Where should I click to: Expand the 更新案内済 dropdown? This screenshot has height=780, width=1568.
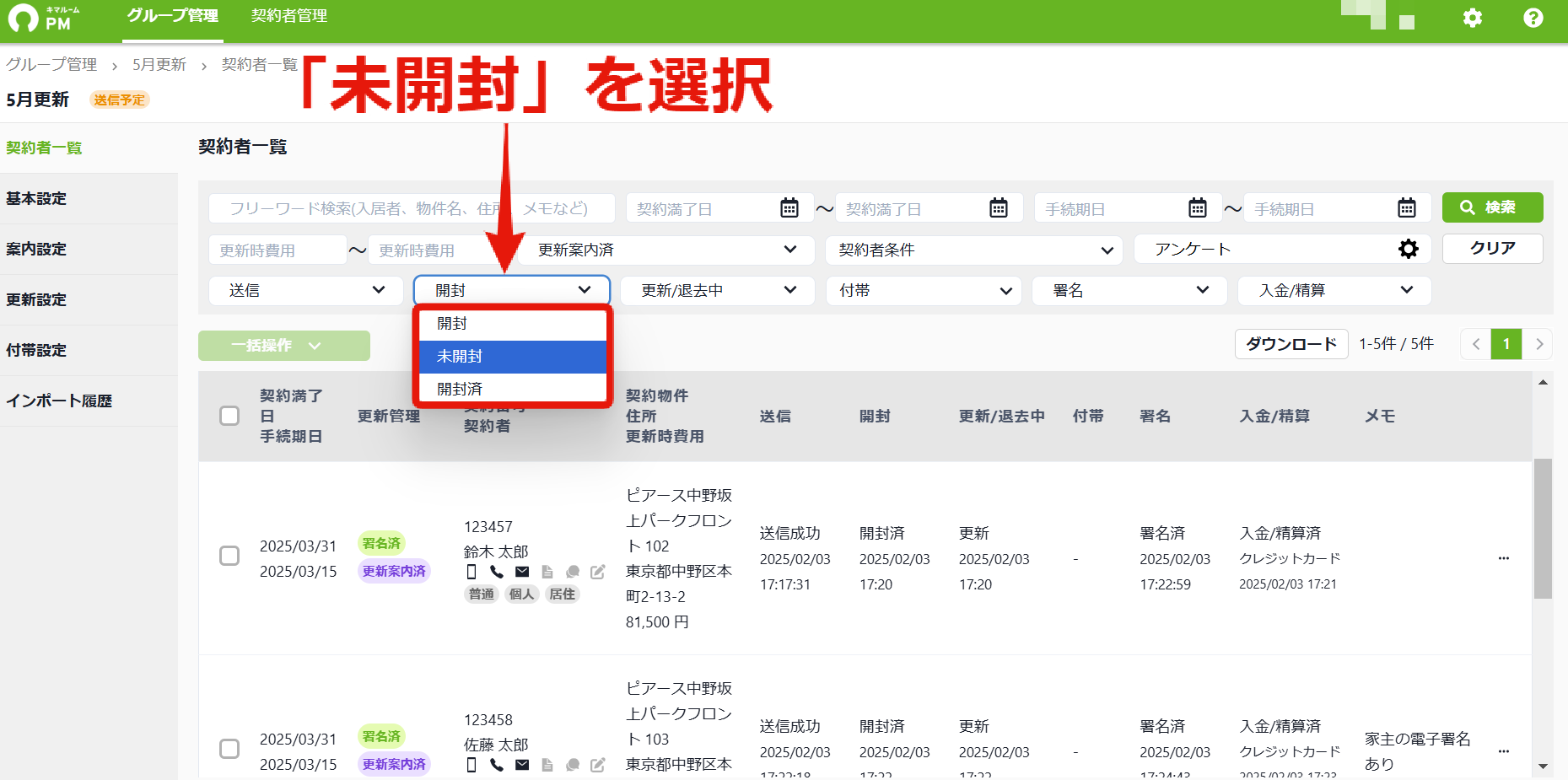666,250
